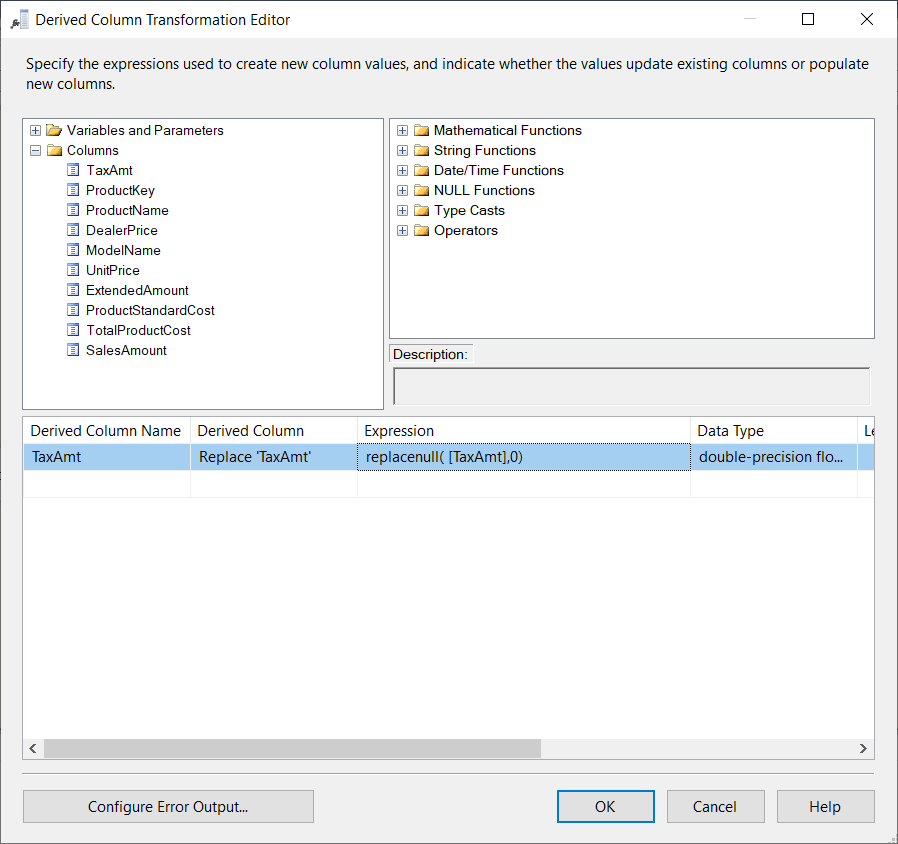Click the ExtendedAmount column icon
This screenshot has width=898, height=844.
(73, 290)
